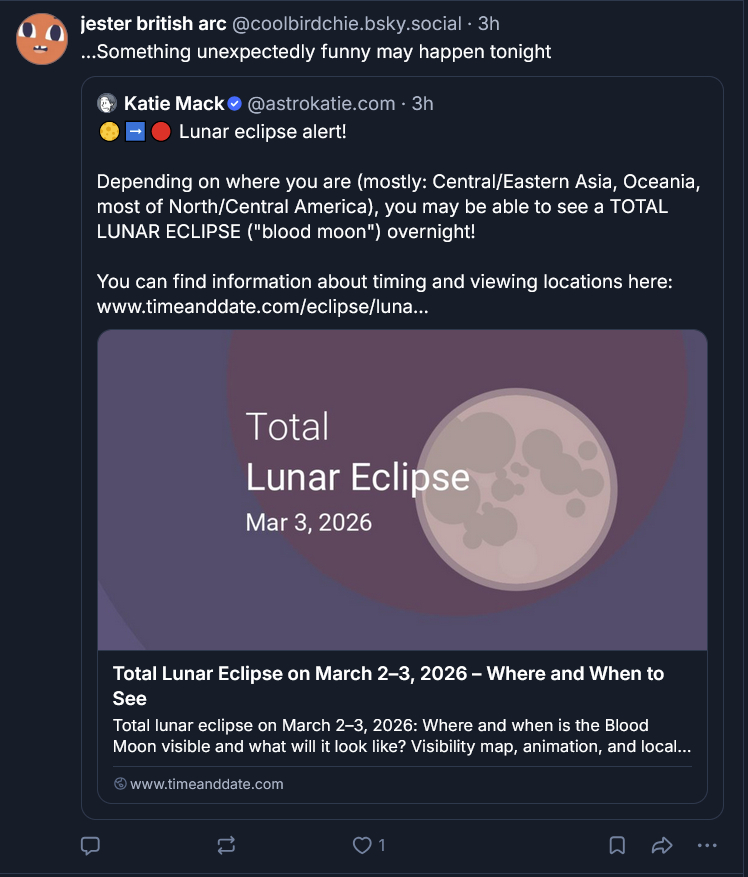Click the blue verified badge beside Katie Mack
The image size is (748, 877).
point(234,103)
